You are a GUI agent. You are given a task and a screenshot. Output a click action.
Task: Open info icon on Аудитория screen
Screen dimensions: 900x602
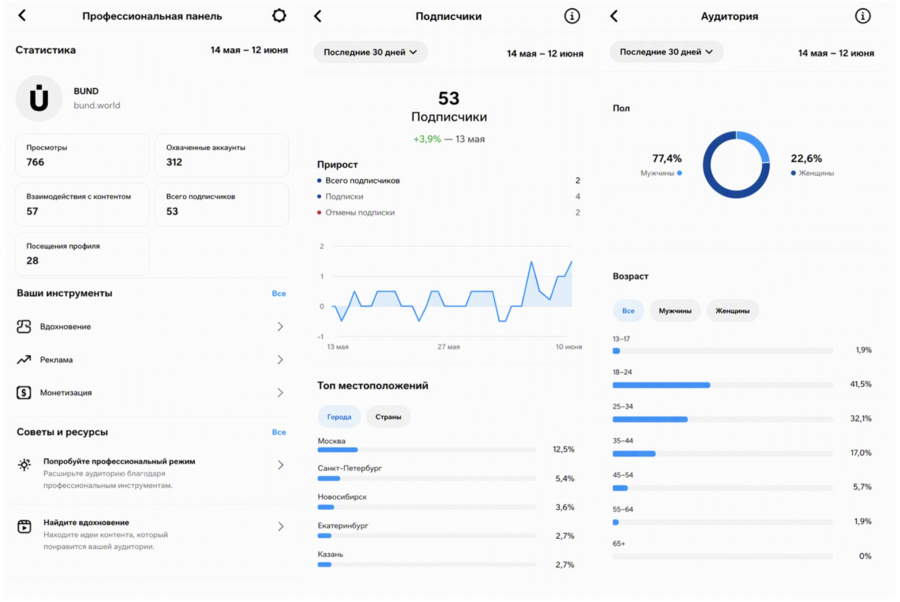[863, 16]
